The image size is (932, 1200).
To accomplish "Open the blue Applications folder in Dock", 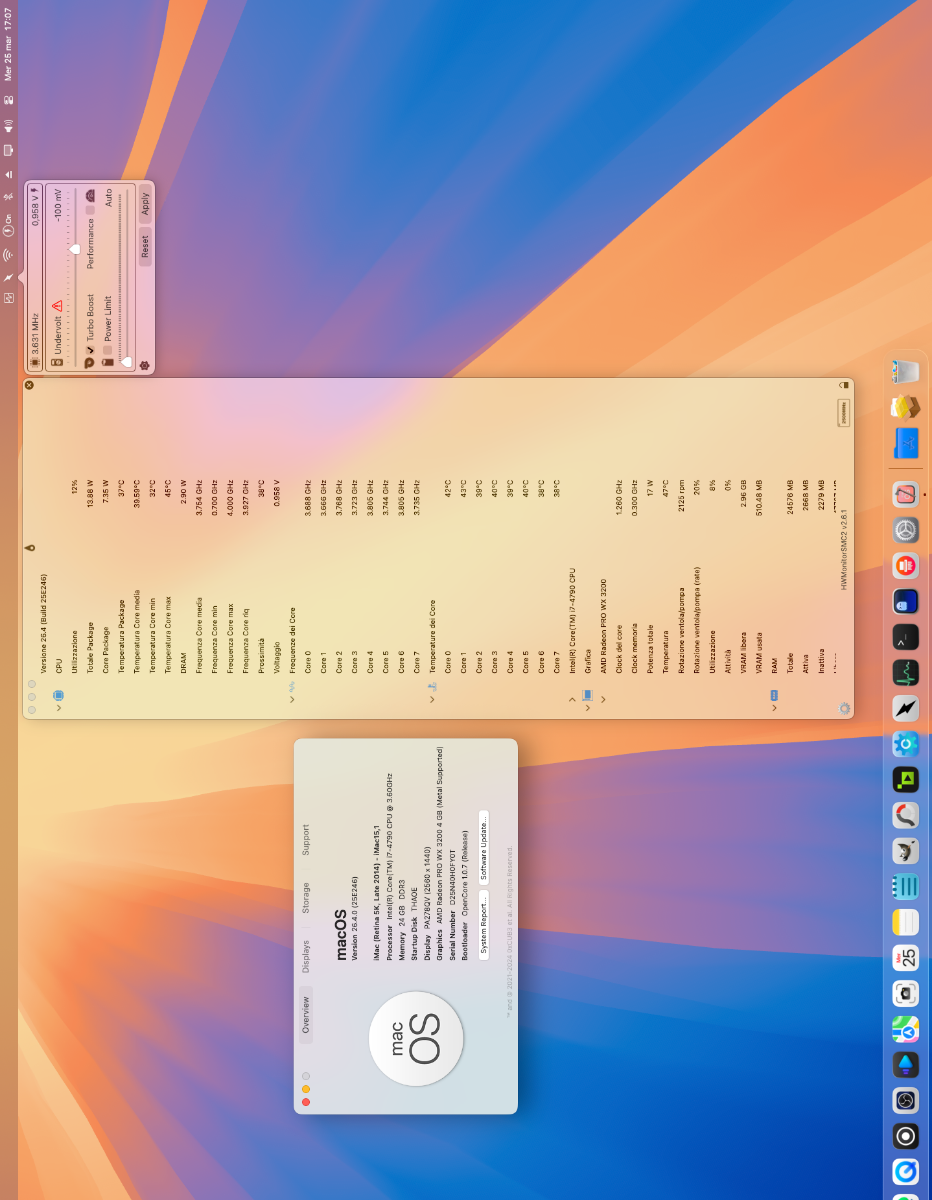I will coord(906,443).
